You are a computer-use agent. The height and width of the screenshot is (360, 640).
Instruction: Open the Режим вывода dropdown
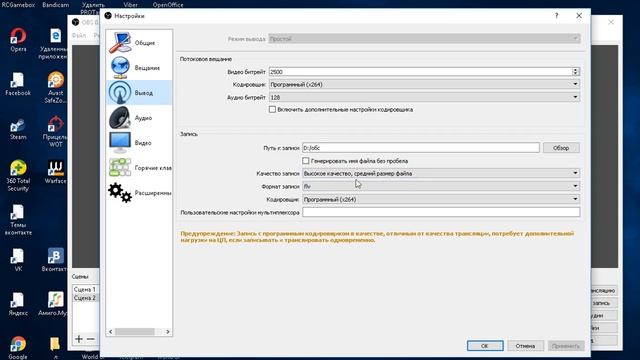coord(424,39)
